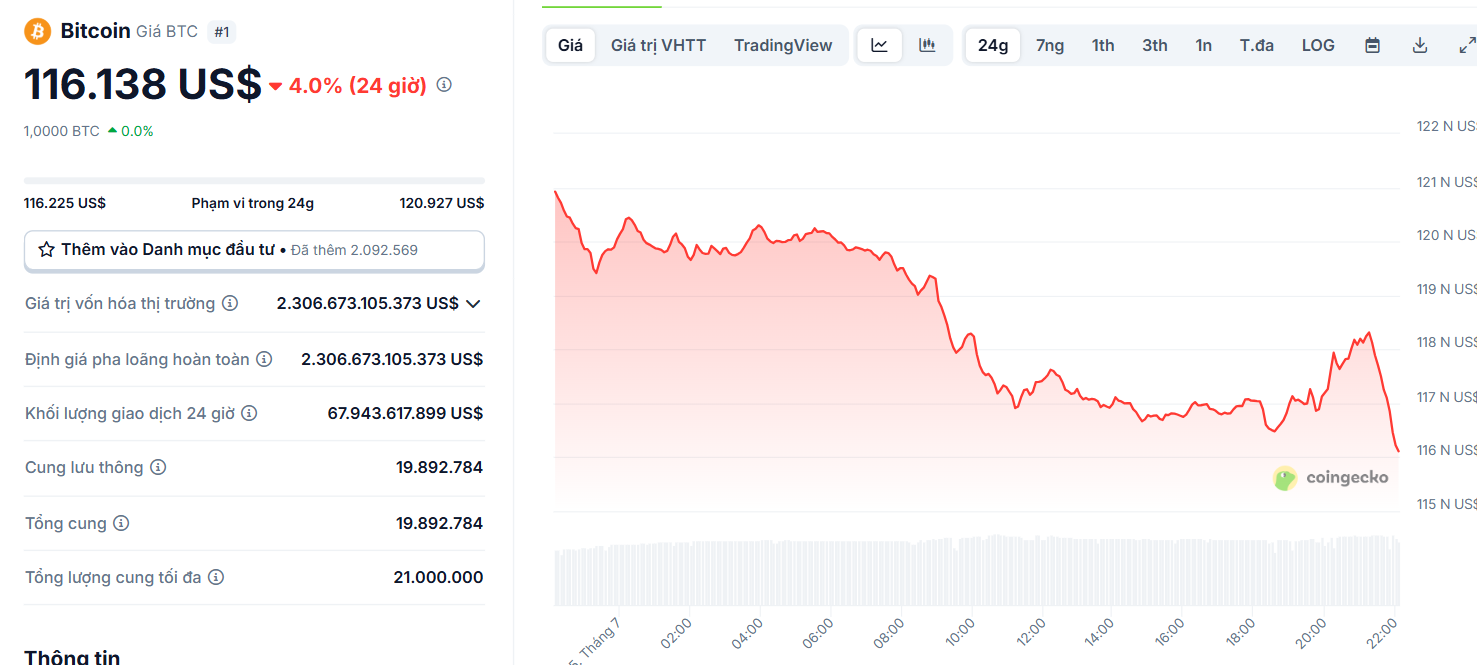Screen dimensions: 1477x665
Task: Click the 1,0000 BTC value
Action: tap(62, 131)
